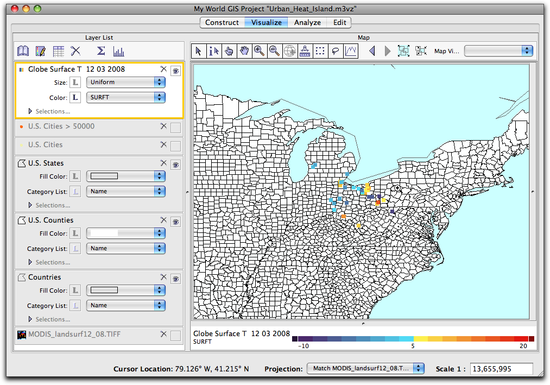Viewport: 550px width, 385px height.
Task: Choose the zoom in magnifier tool
Action: tap(259, 51)
